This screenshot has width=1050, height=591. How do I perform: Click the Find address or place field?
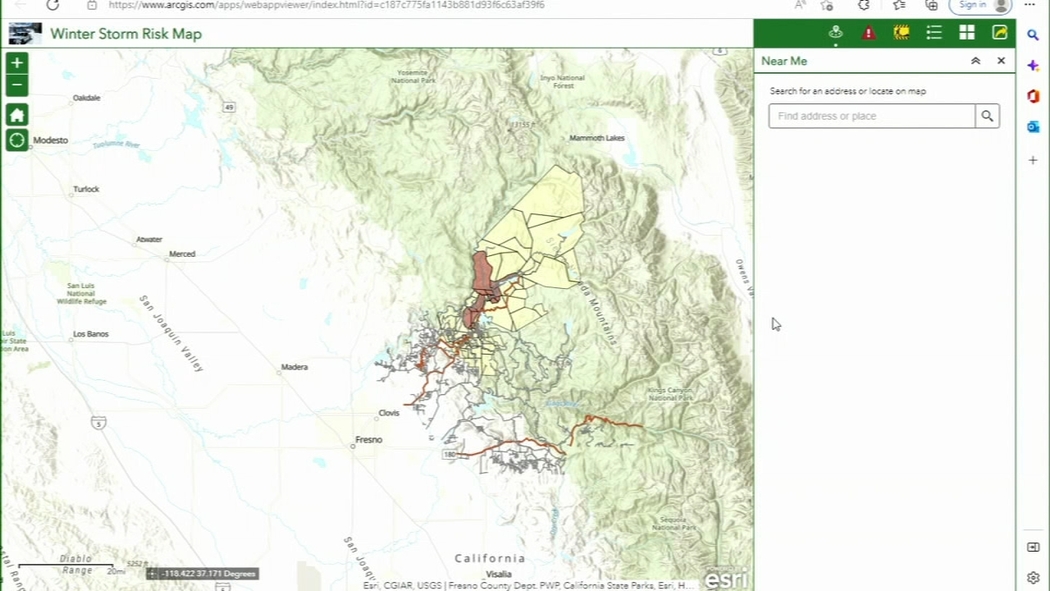[871, 116]
